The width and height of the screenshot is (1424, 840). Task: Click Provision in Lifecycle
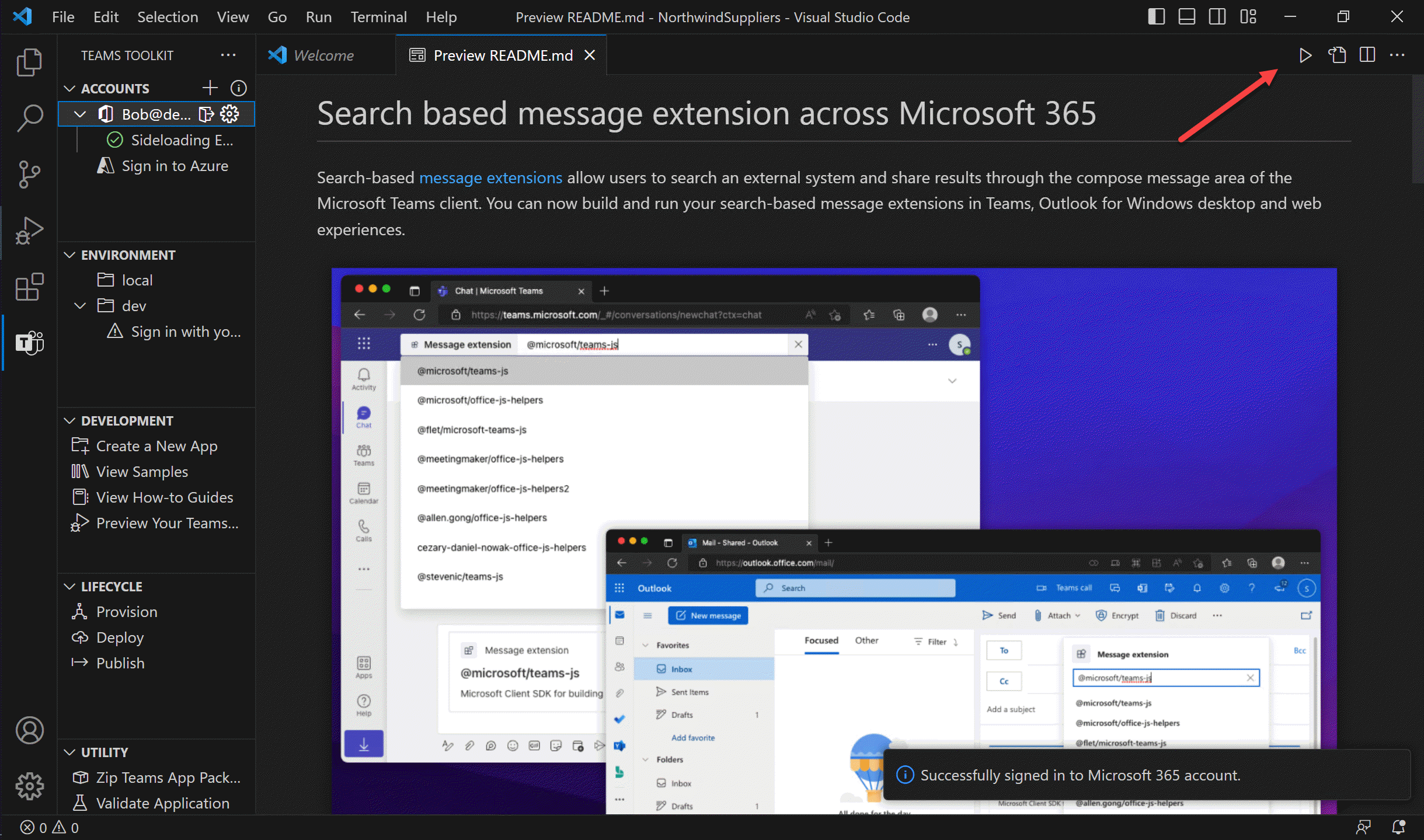(127, 612)
